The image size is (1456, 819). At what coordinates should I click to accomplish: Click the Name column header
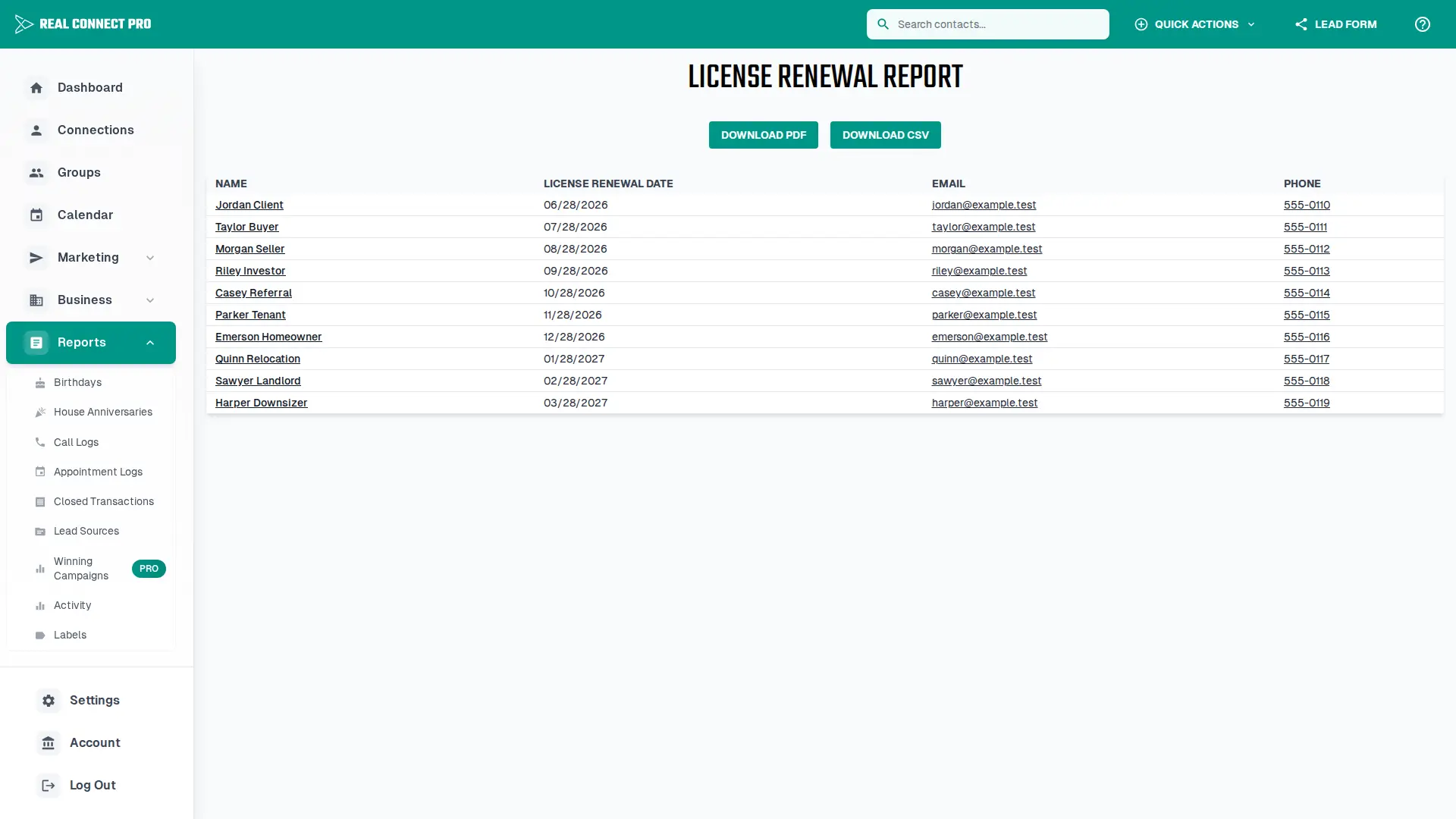(231, 184)
